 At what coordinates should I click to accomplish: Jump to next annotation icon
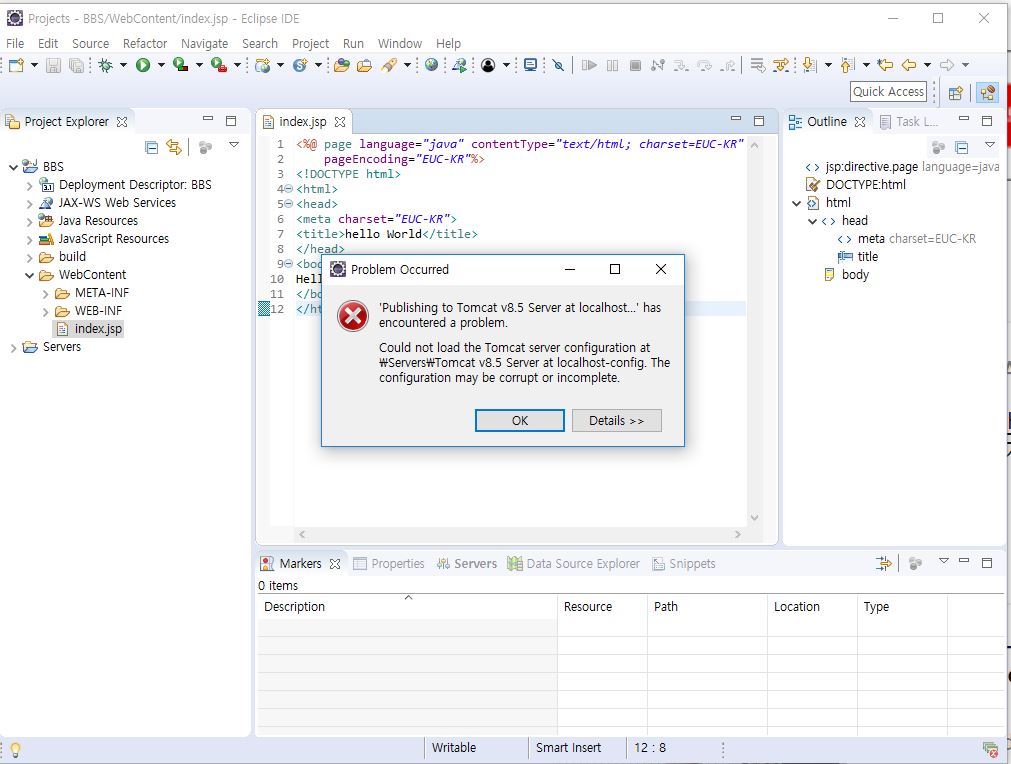click(x=810, y=64)
